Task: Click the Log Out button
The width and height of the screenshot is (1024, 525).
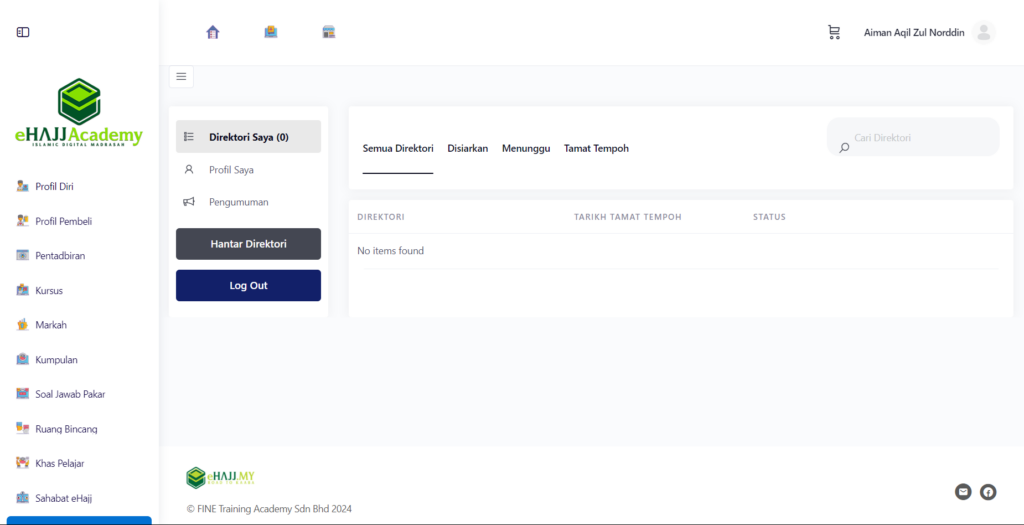Action: pyautogui.click(x=248, y=285)
